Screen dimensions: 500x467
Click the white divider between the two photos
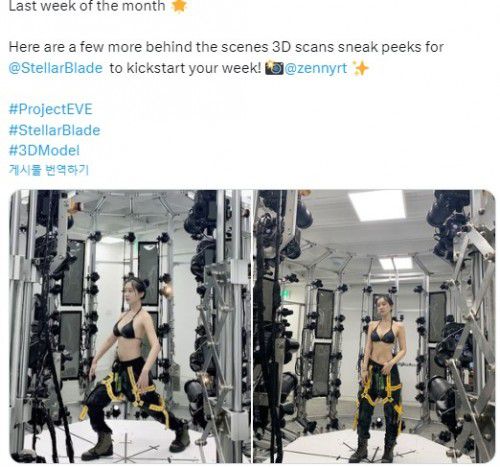252,326
